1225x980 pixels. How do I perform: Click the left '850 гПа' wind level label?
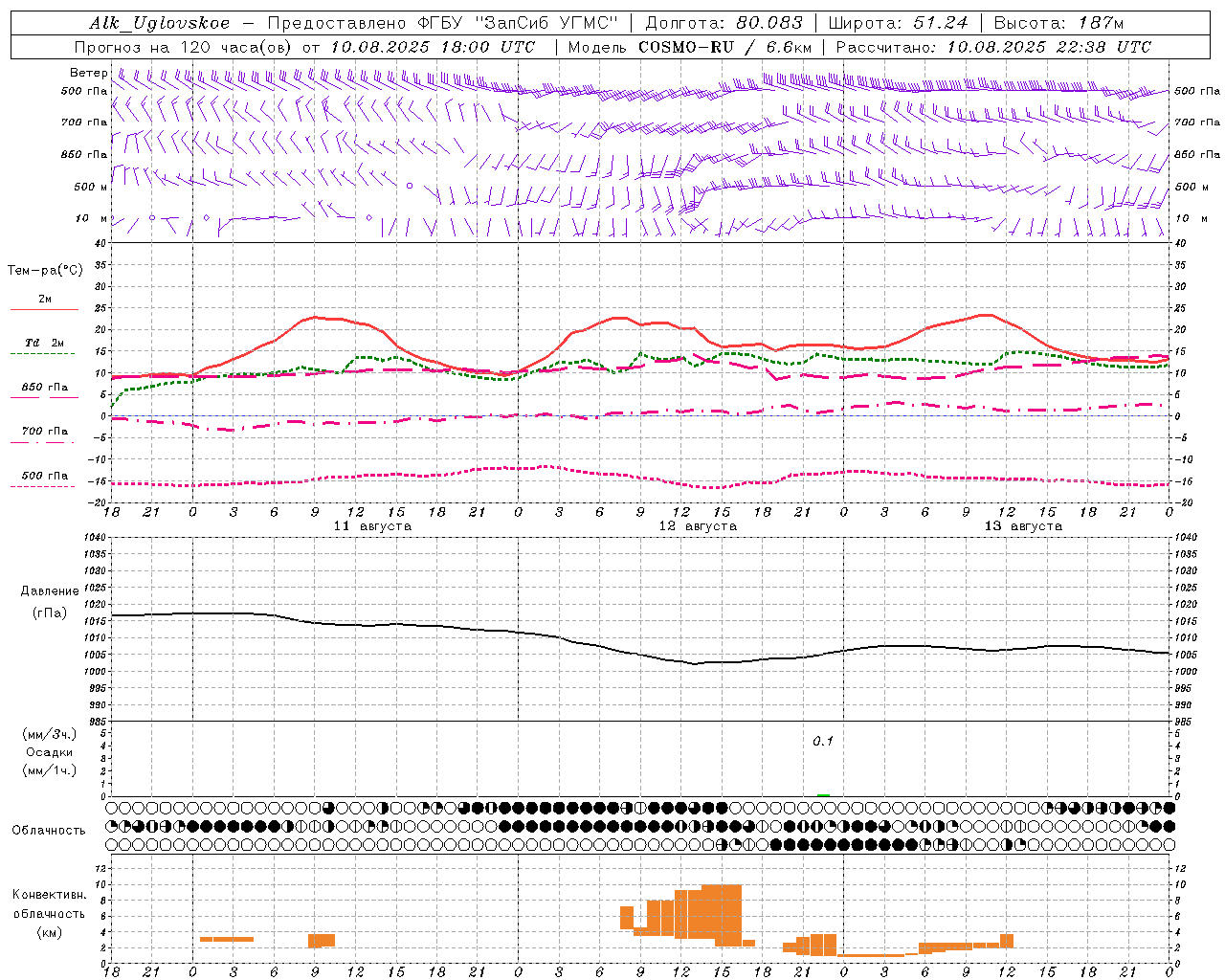pos(84,154)
